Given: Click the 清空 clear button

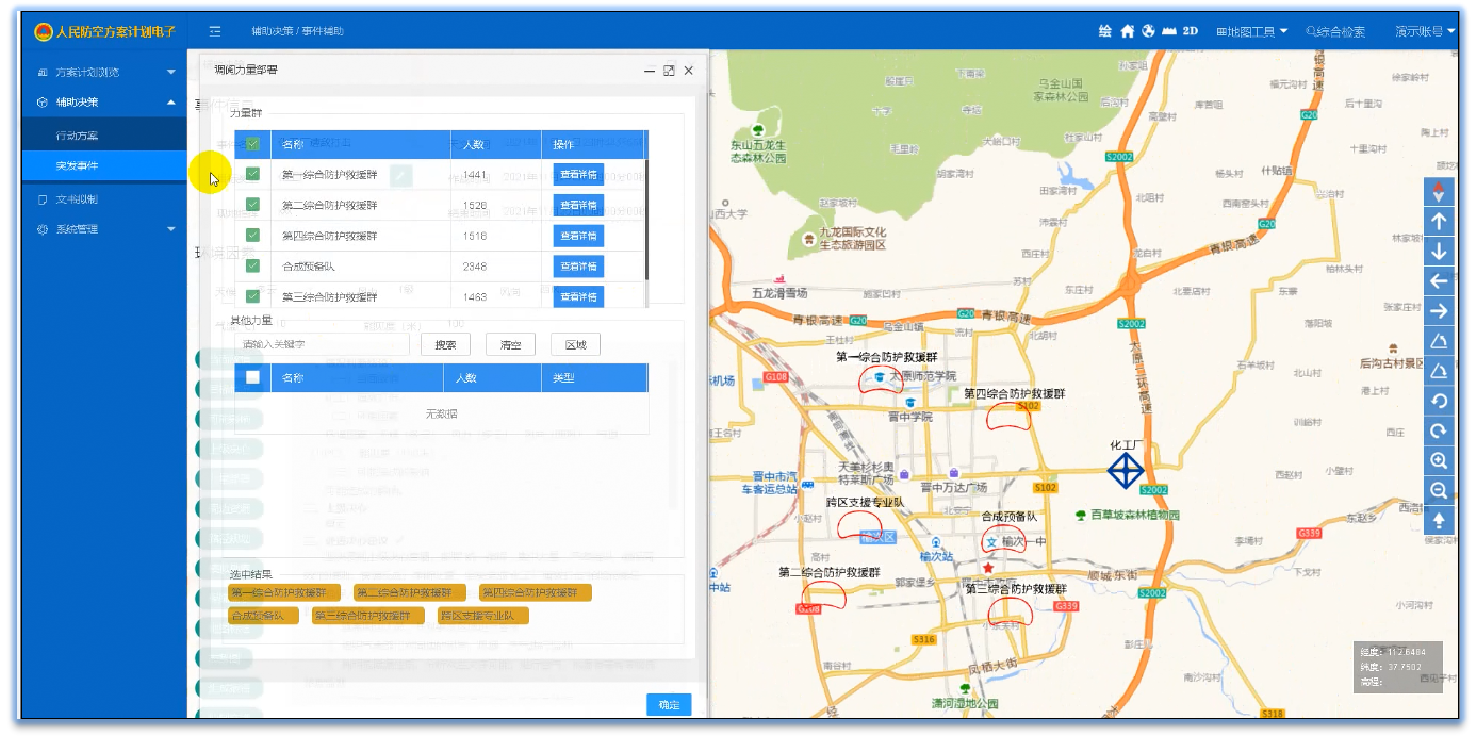Looking at the screenshot, I should [511, 345].
